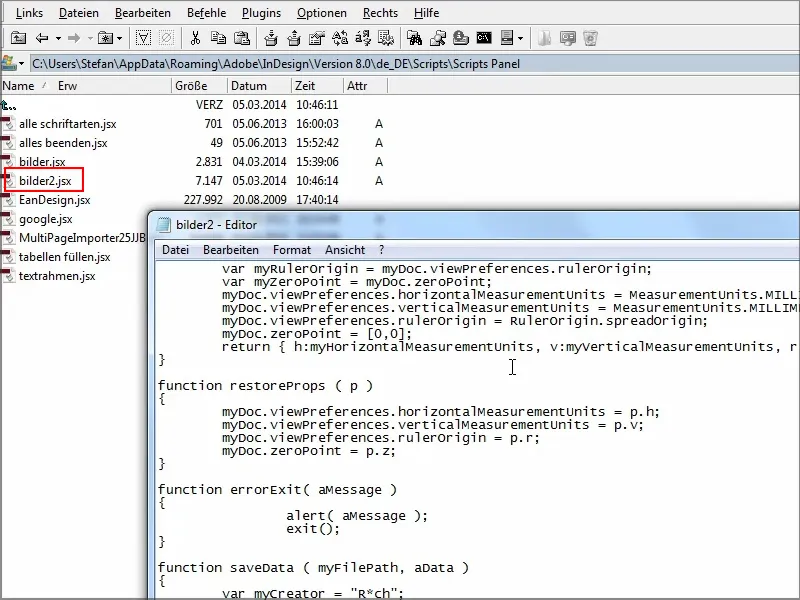800x600 pixels.
Task: Click the drive selector icon beside path
Action: pyautogui.click(x=9, y=64)
